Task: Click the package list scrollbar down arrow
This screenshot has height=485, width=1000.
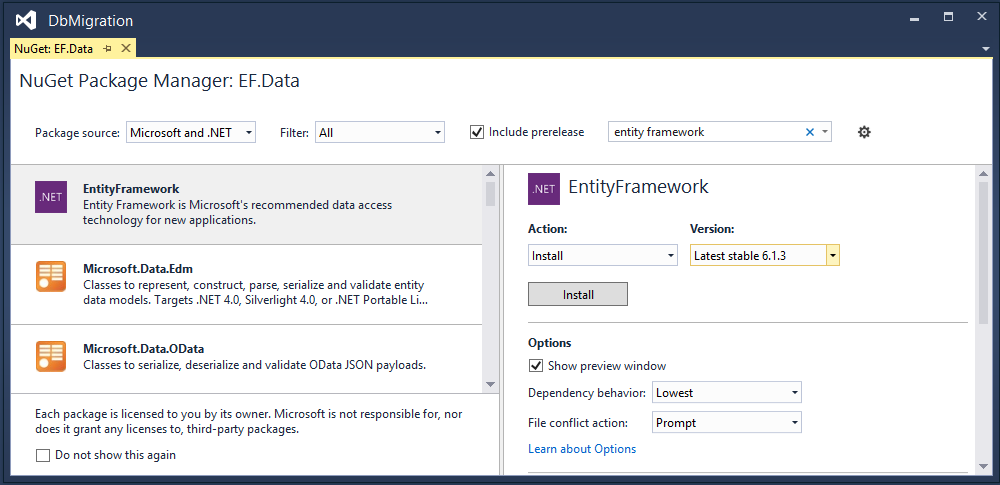Action: pos(490,384)
